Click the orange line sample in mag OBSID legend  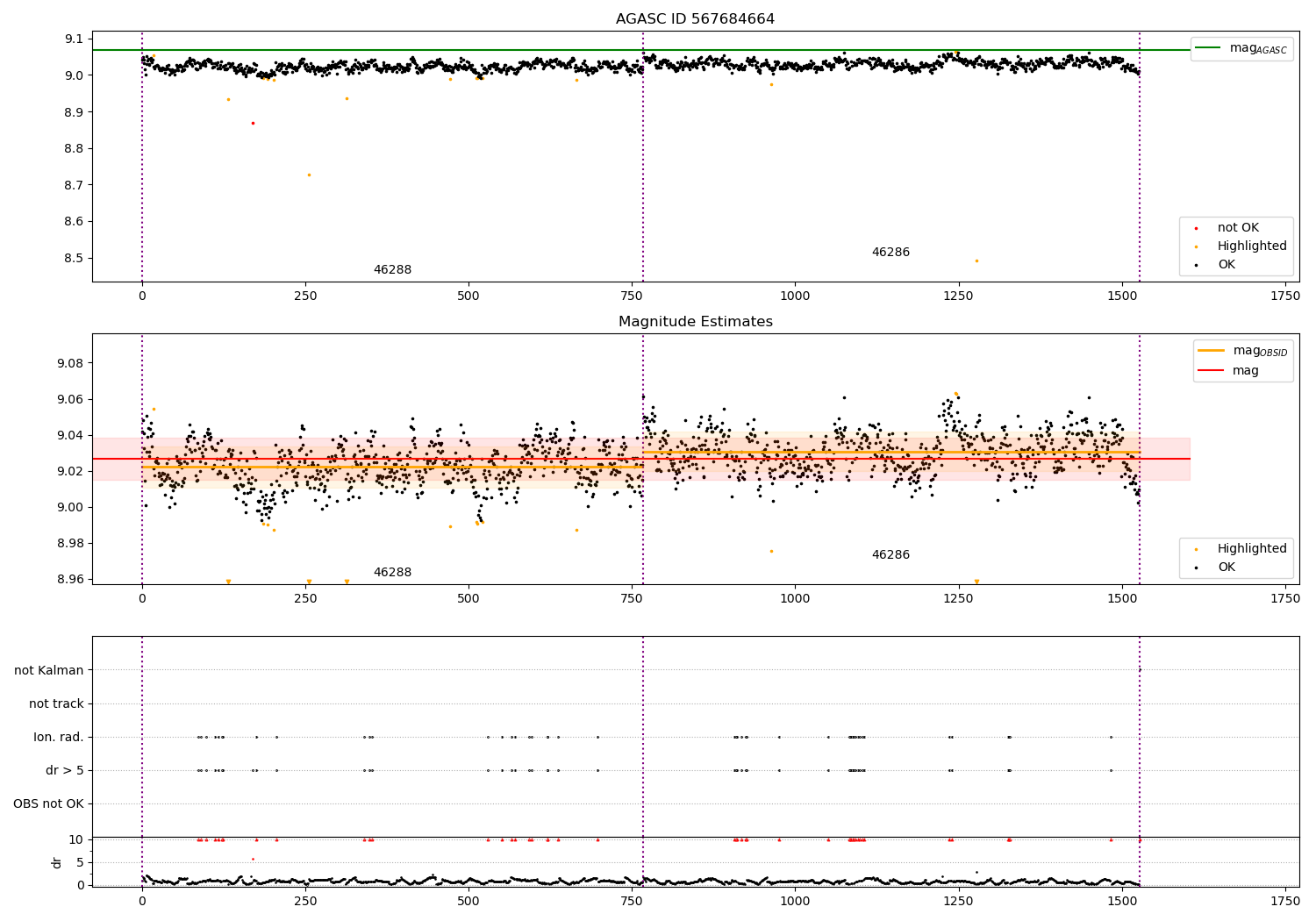(1211, 350)
